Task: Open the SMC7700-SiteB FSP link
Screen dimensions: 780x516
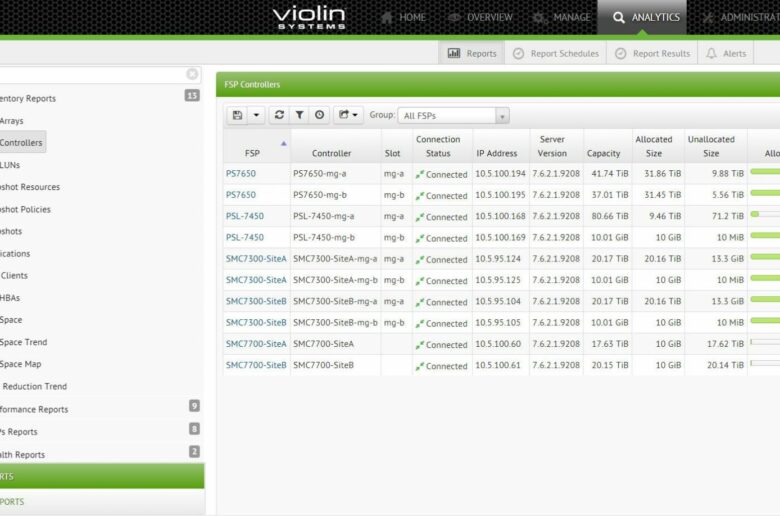Action: (x=256, y=365)
